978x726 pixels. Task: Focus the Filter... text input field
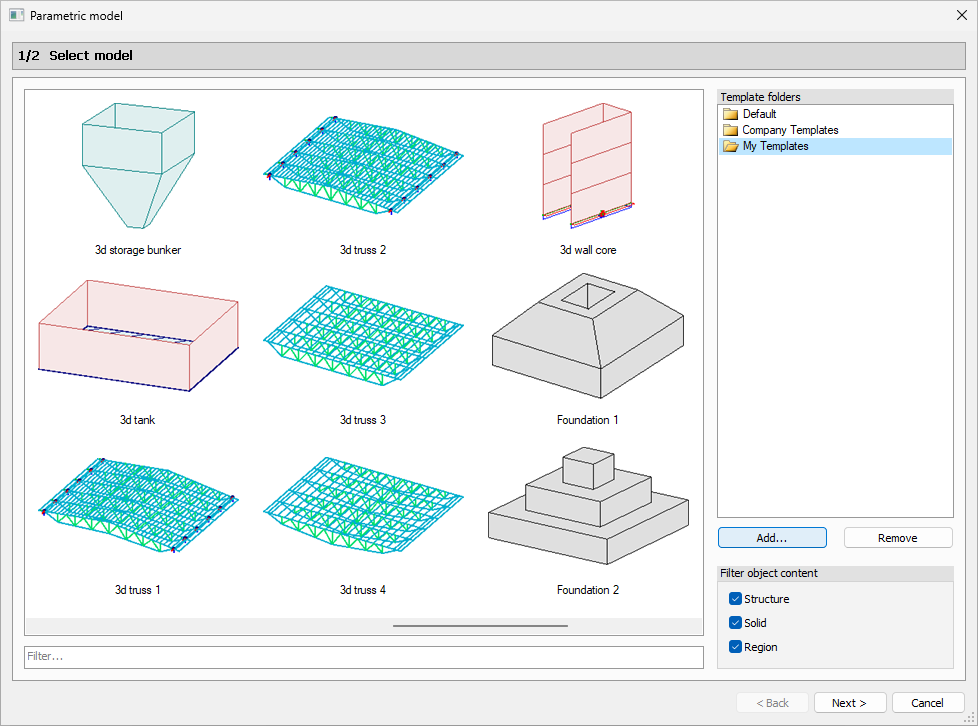pos(364,657)
